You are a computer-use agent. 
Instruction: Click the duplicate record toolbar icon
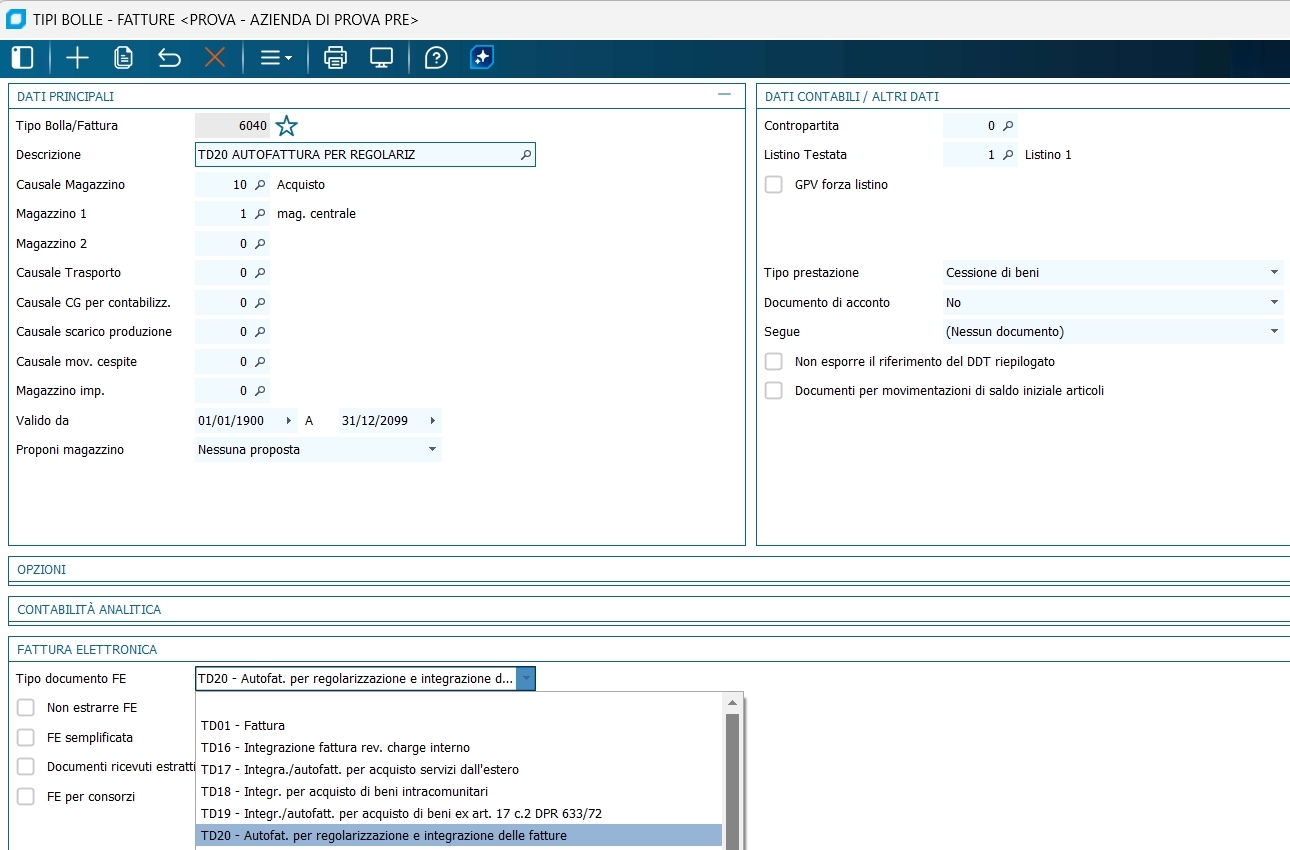124,58
